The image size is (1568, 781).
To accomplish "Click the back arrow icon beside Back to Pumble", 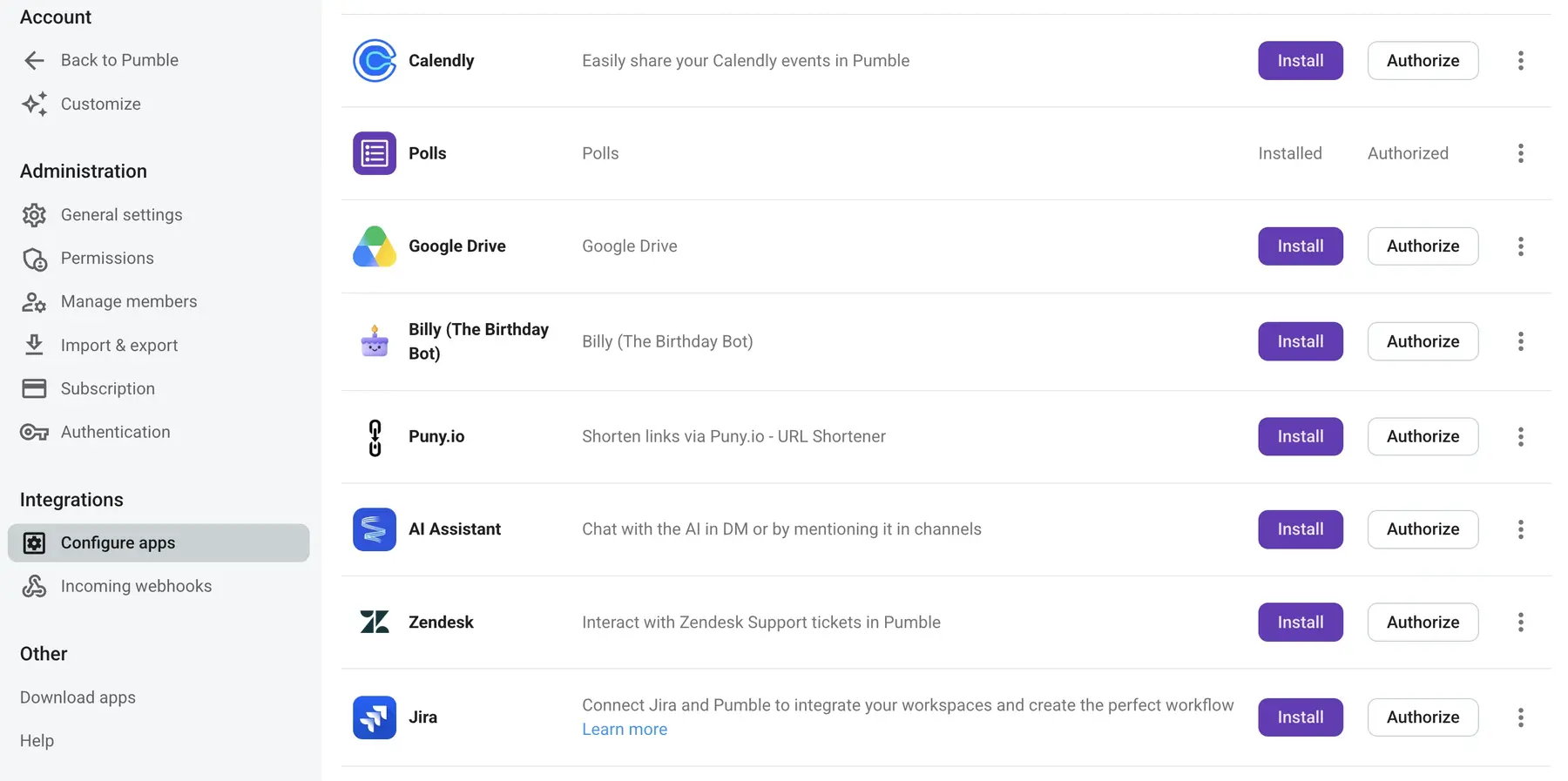I will pos(34,60).
